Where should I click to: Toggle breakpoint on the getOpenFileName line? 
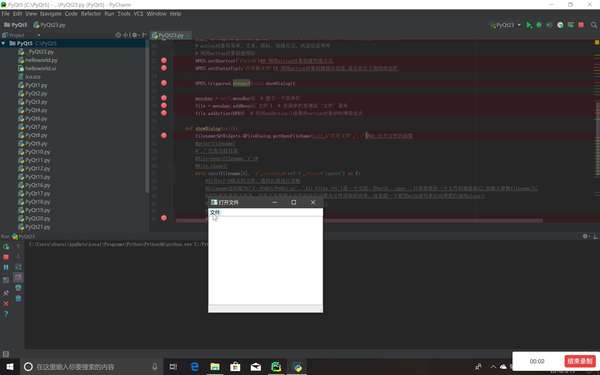tap(164, 135)
